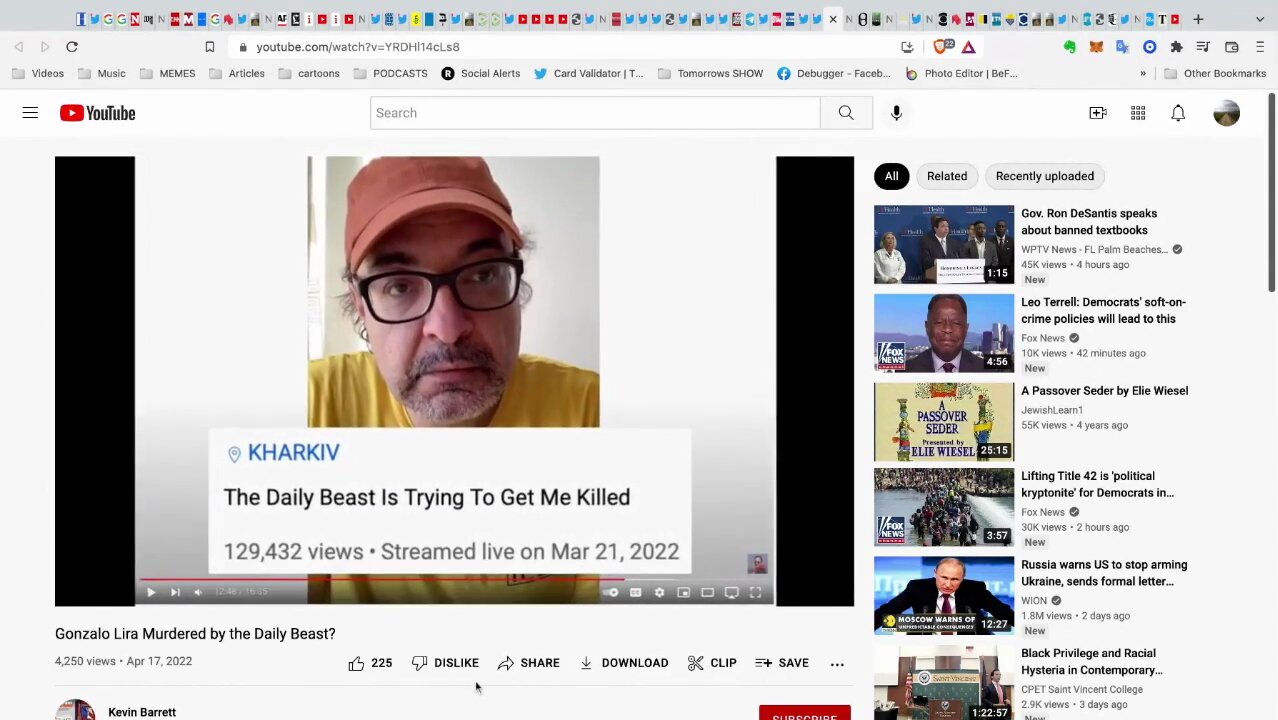Open the Brave wallet icon

1232,47
